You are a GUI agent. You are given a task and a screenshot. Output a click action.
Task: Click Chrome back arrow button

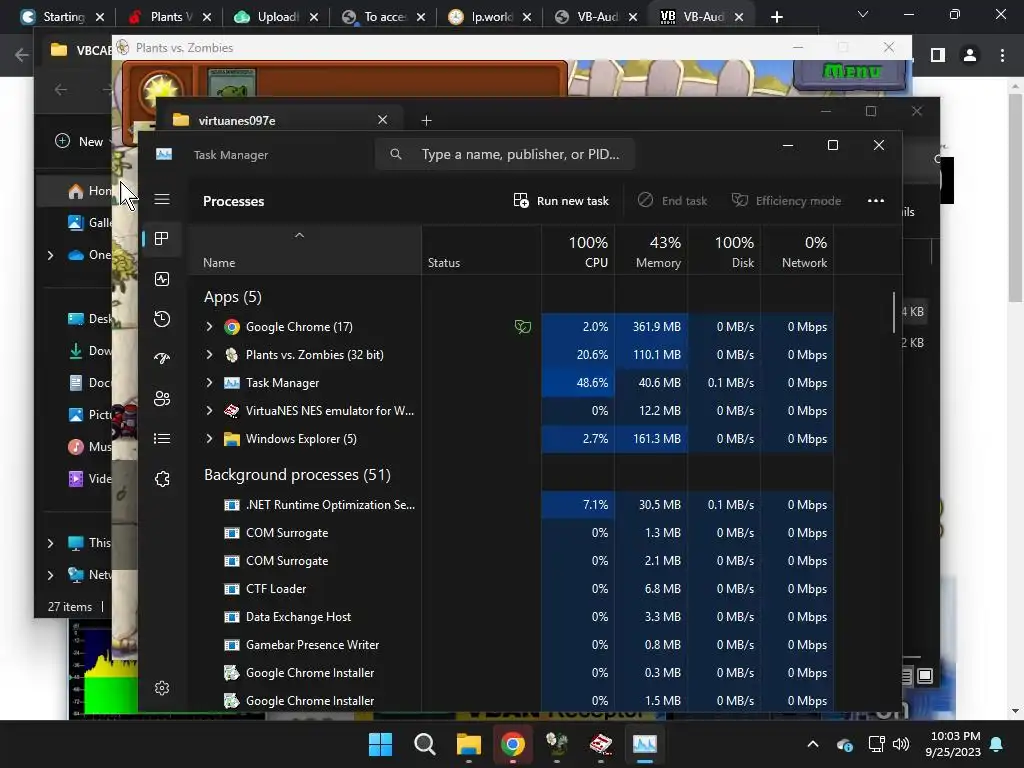click(22, 56)
